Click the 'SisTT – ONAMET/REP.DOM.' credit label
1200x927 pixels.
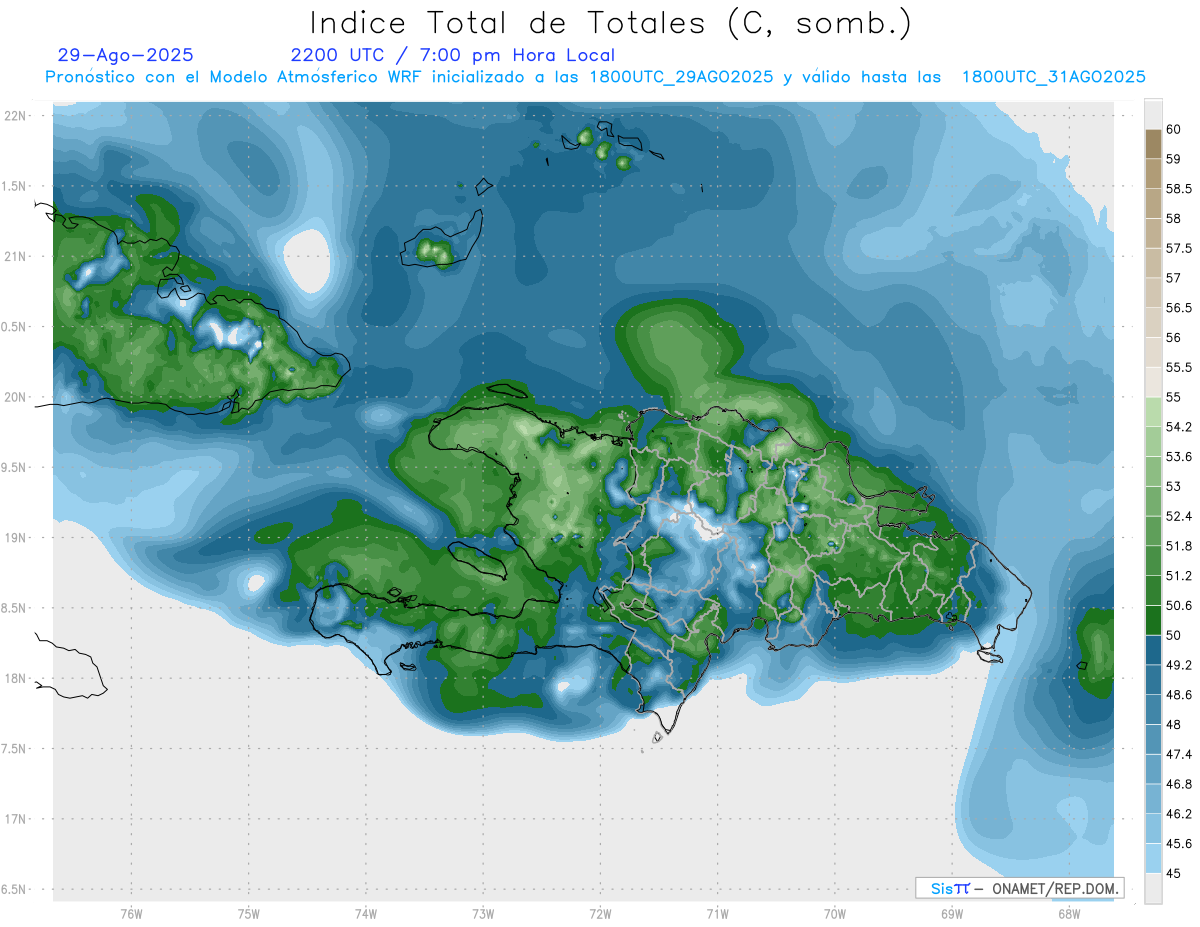click(x=1020, y=888)
